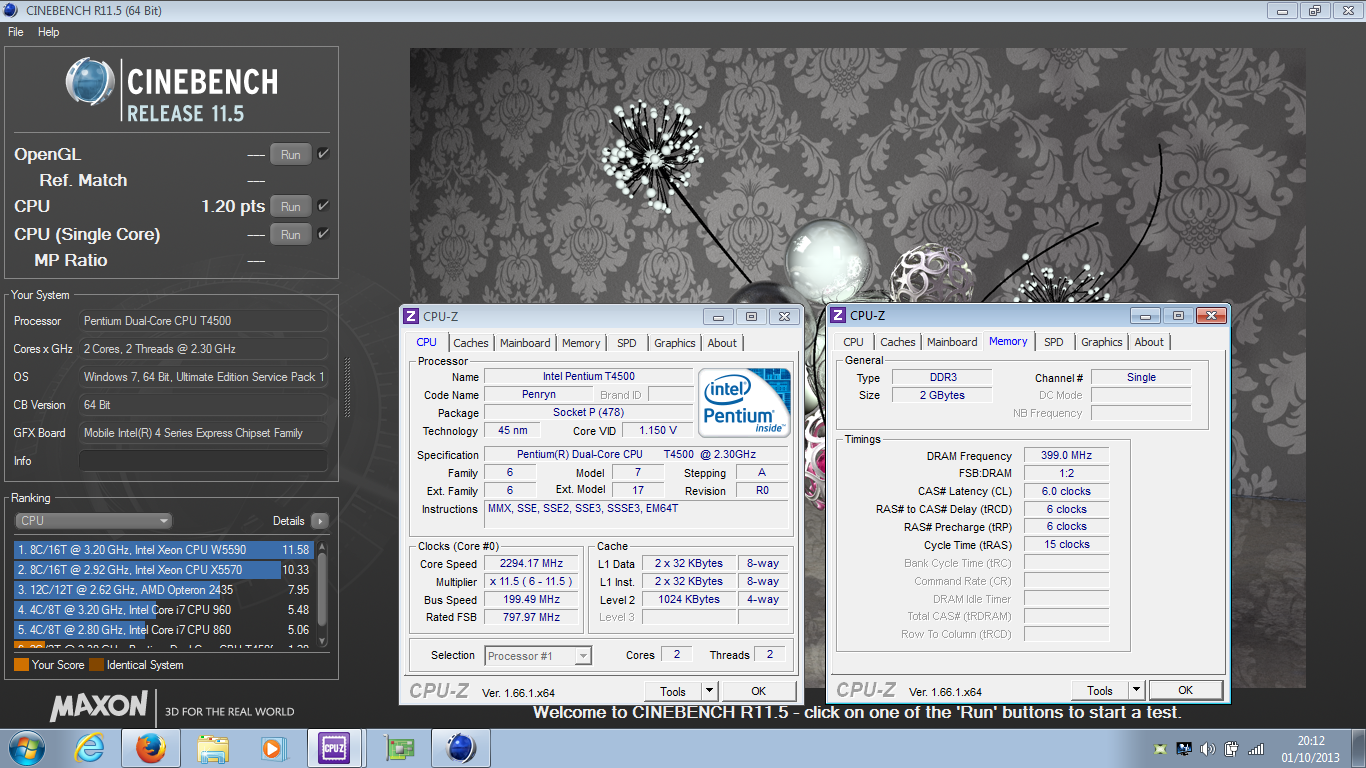
Task: Open the Windows Start menu orb
Action: [x=25, y=748]
